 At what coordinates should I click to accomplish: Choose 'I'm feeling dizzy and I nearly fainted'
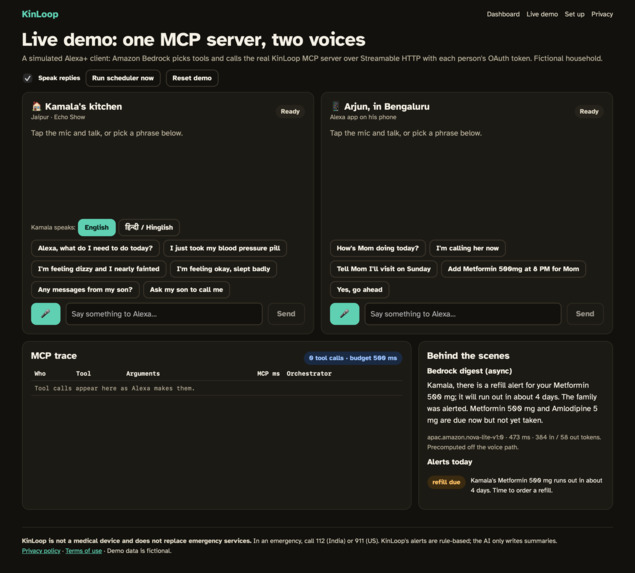98,269
